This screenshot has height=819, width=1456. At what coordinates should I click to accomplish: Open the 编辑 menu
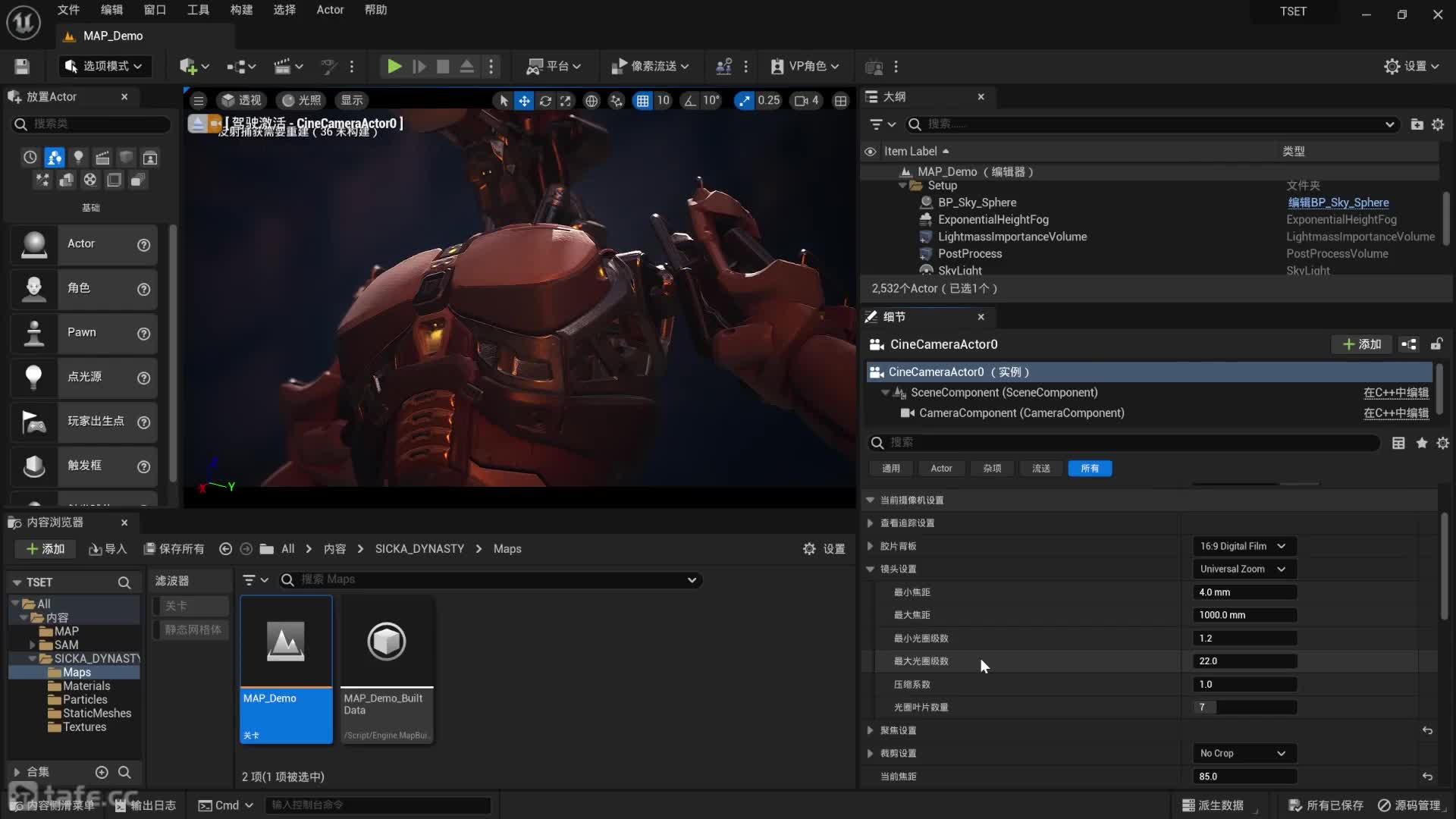click(111, 10)
